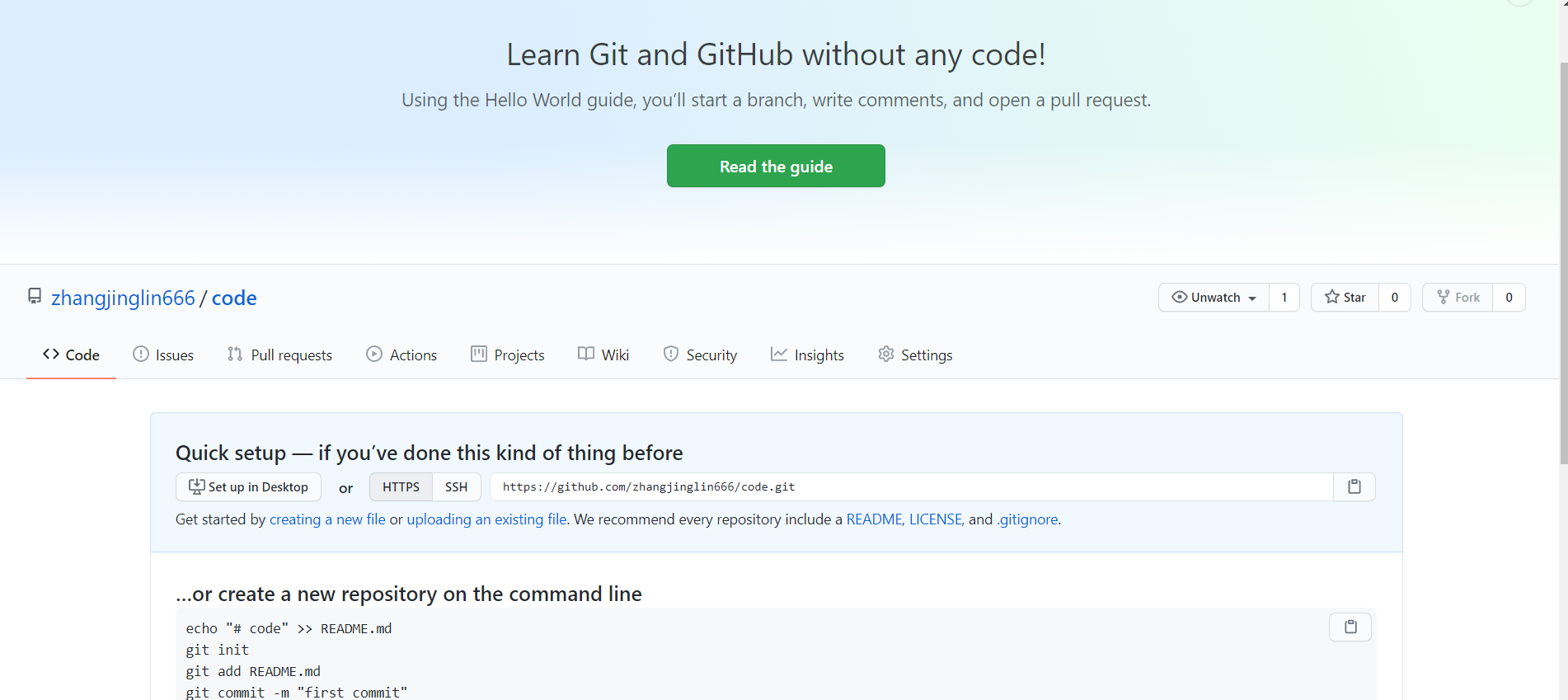Click the 'git init' command line

tap(218, 650)
